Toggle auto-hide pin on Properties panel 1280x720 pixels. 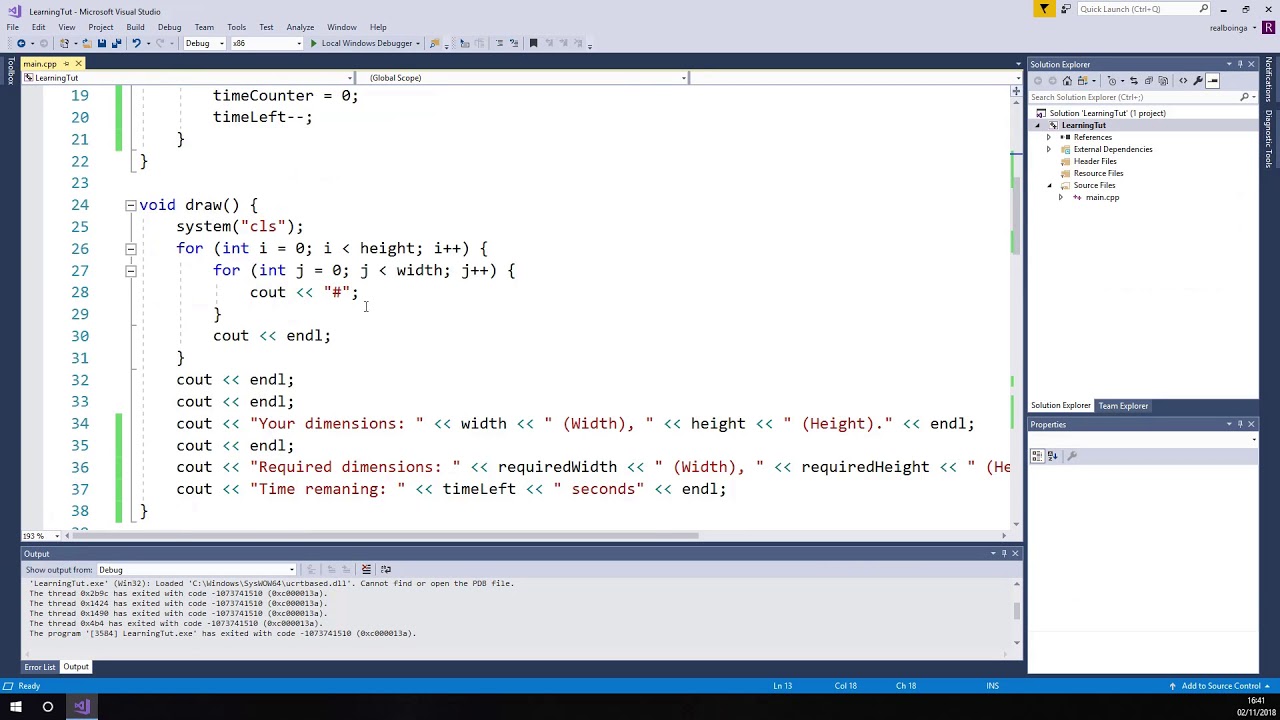coord(1240,424)
